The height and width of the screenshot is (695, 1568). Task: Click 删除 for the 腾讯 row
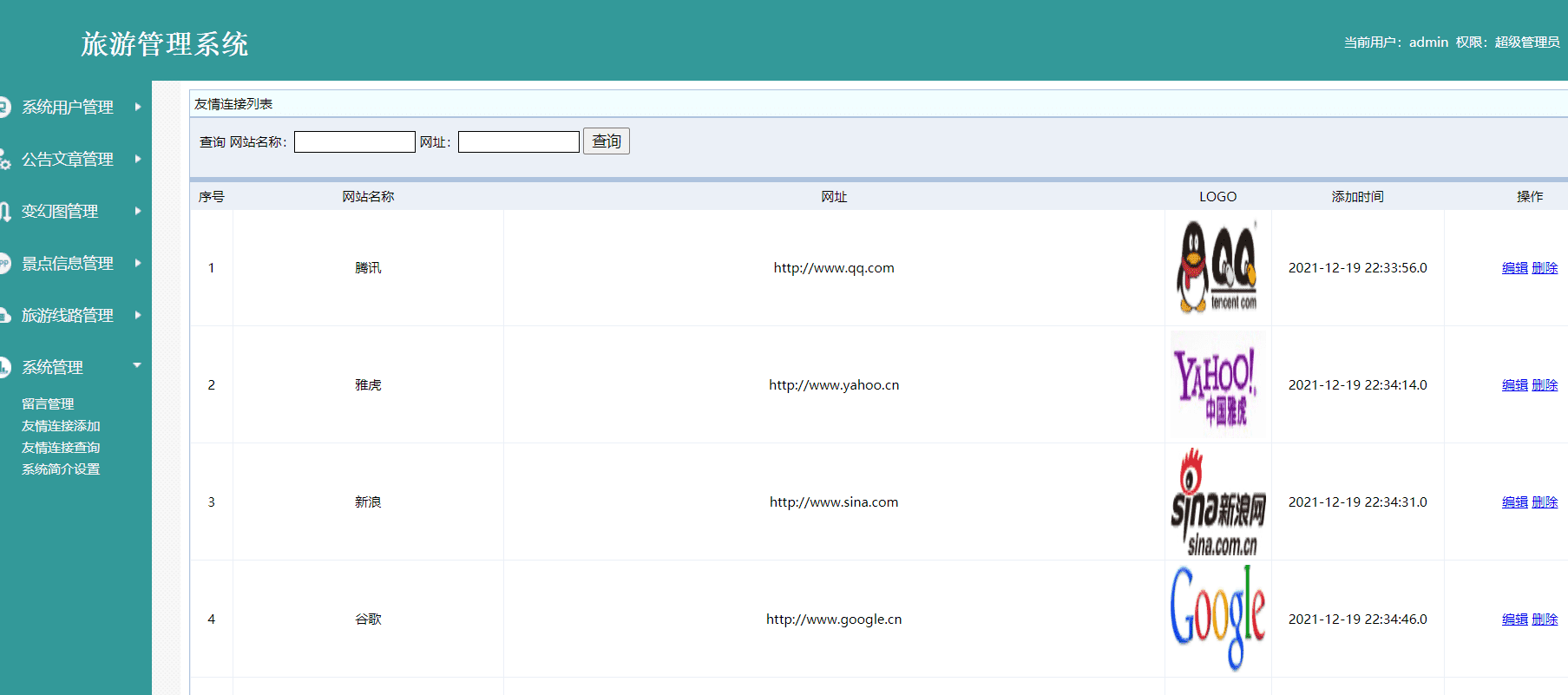coord(1545,268)
